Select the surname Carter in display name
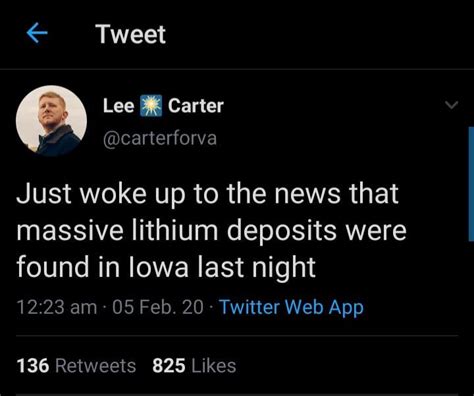Image resolution: width=474 pixels, height=396 pixels. 196,106
